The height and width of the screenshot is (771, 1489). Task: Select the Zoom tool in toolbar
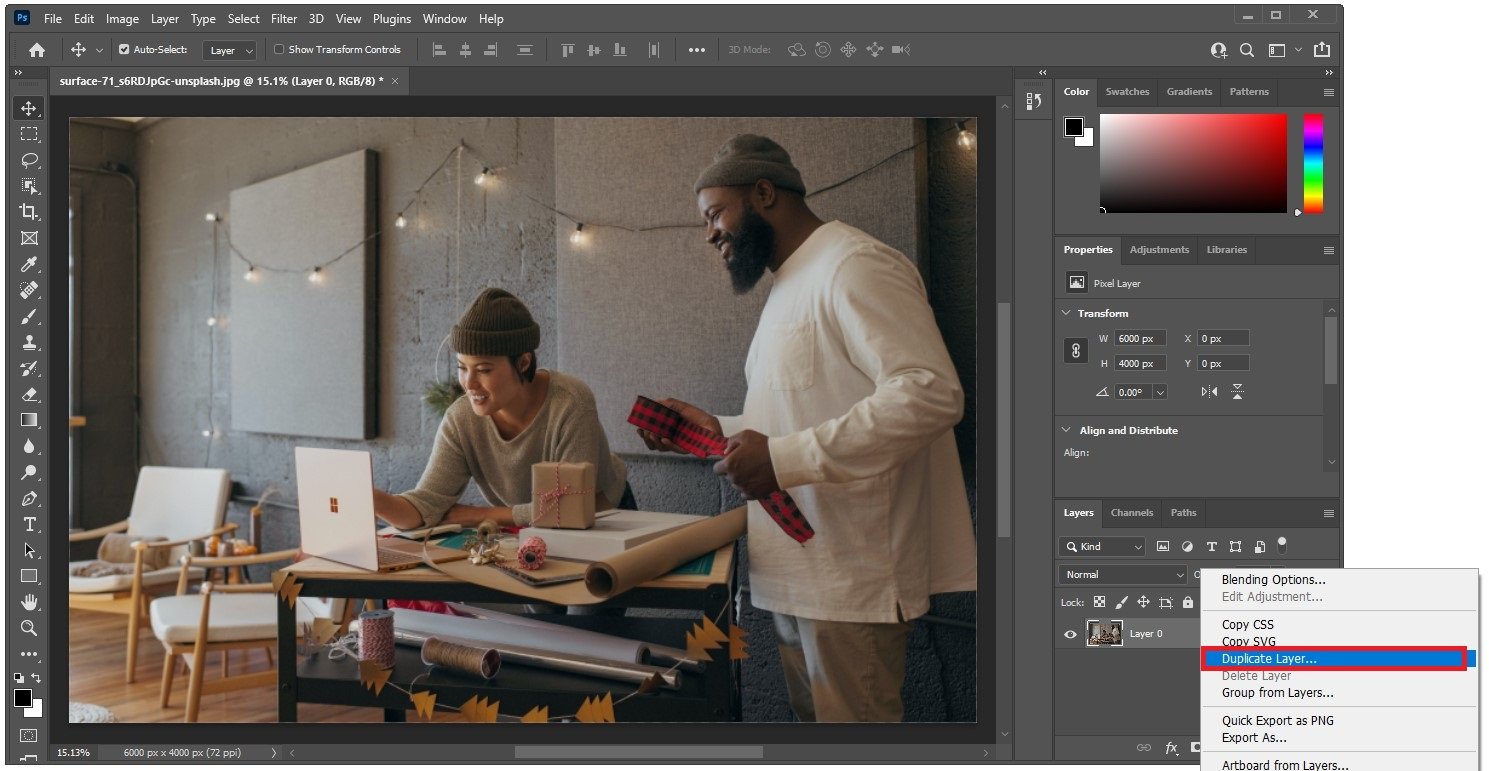pos(29,628)
